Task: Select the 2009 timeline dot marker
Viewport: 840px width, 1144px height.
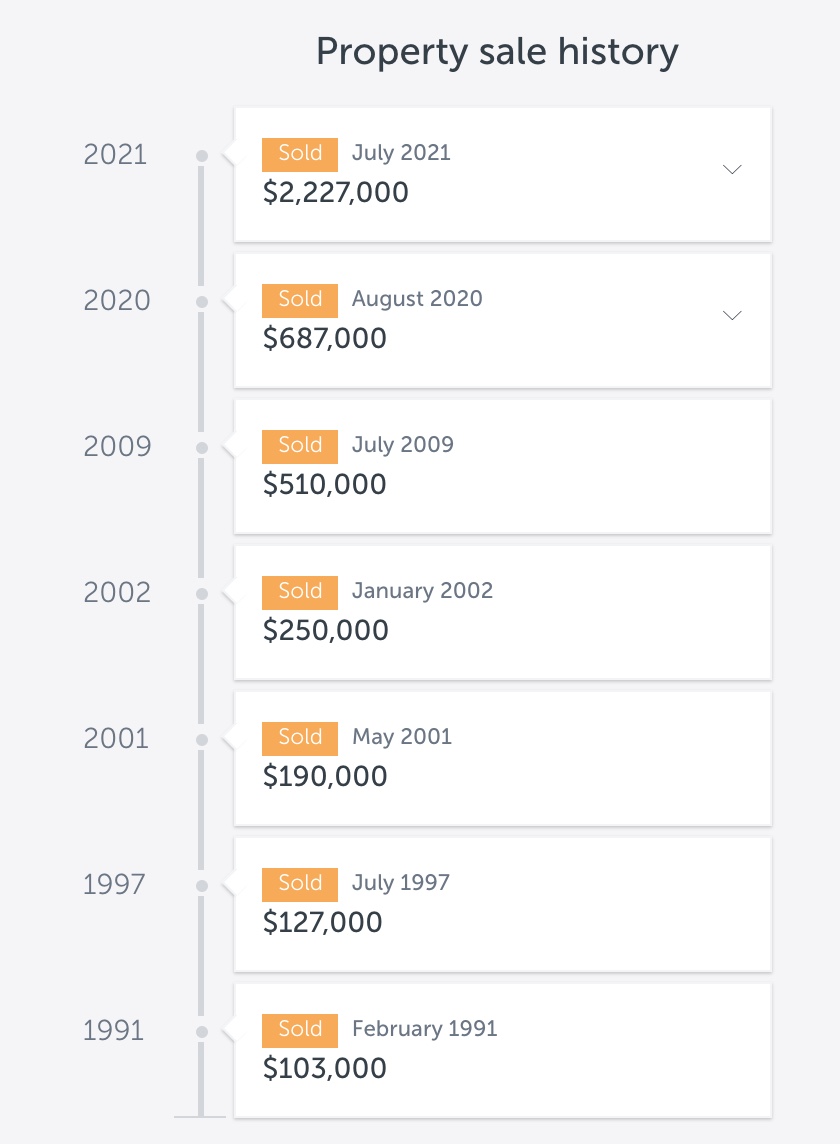Action: click(x=202, y=448)
